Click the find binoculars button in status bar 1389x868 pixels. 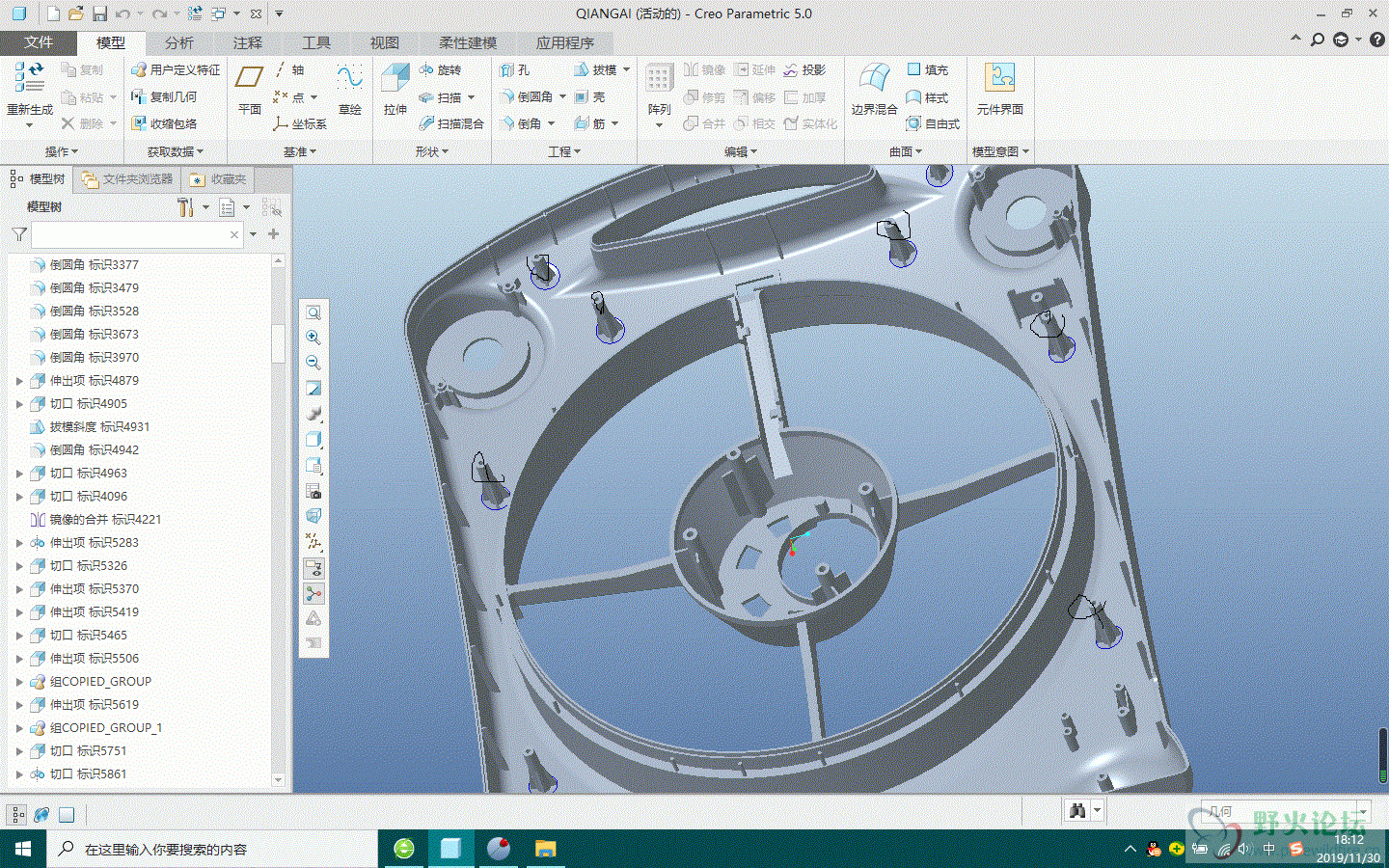(x=1077, y=811)
